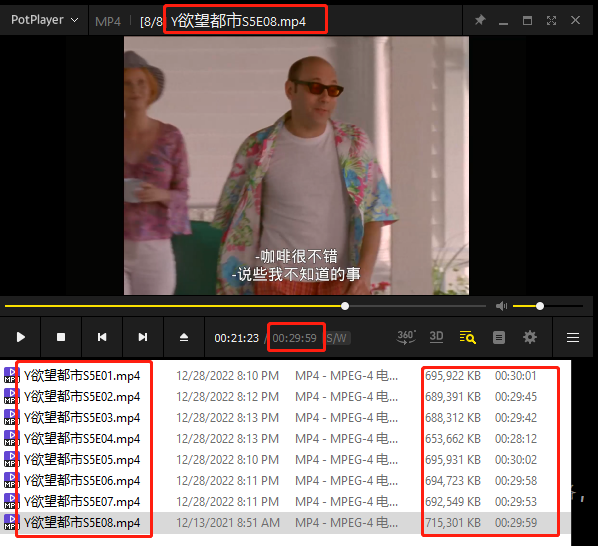Select file Y欲望都市S5E03.mp4
598x546 pixels.
pos(82,418)
